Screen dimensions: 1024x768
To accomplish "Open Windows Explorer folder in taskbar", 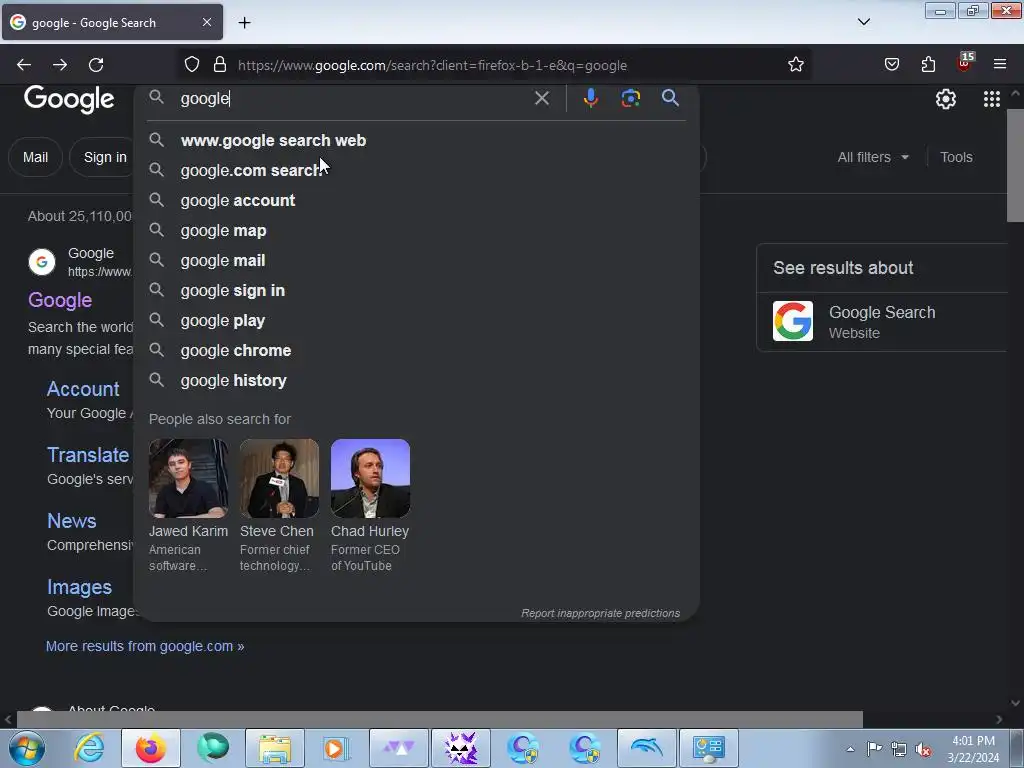I will (275, 748).
